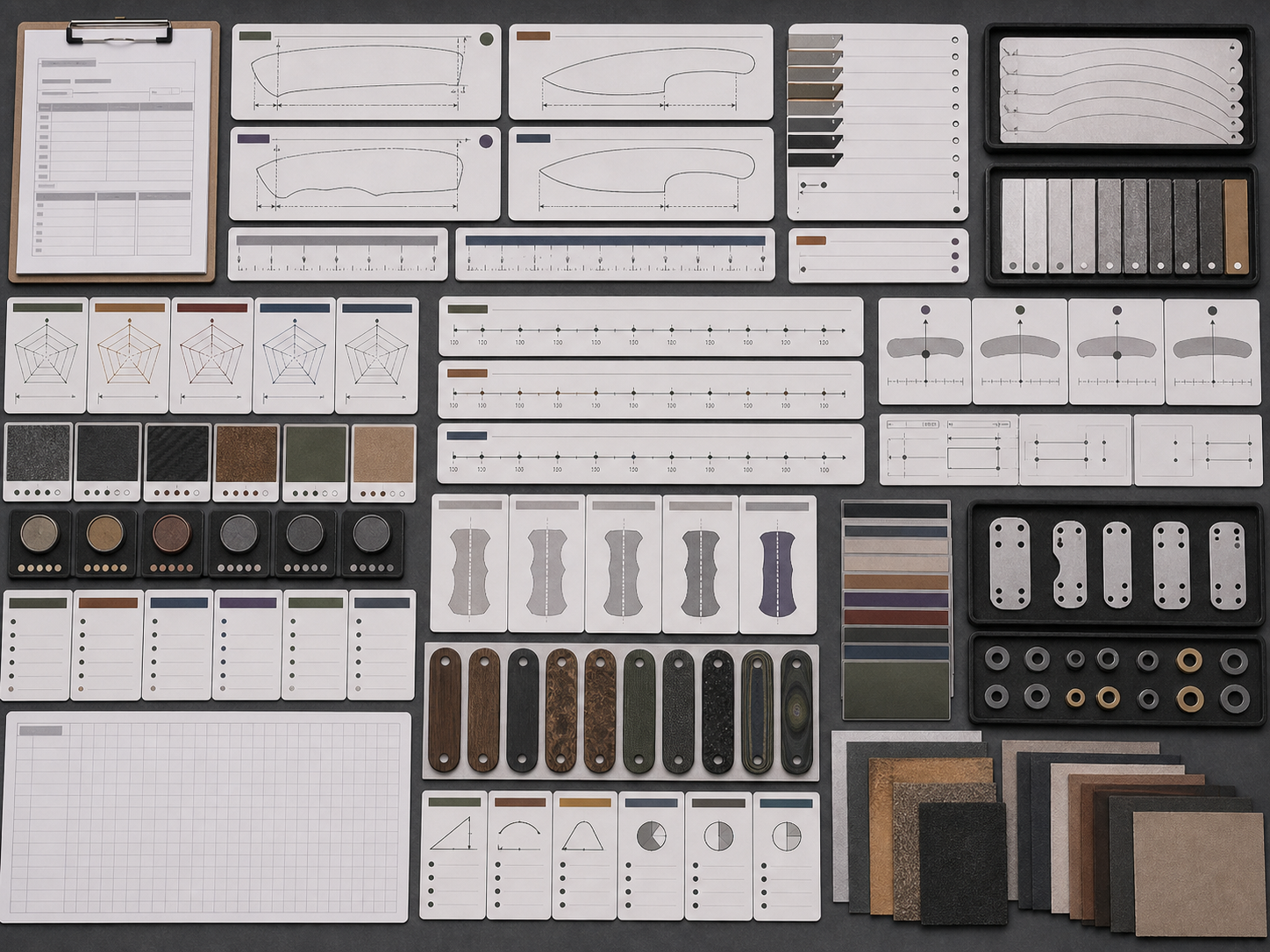The width and height of the screenshot is (1270, 952).
Task: Check top bullet on purple-tagged checklist card
Action: tap(224, 623)
